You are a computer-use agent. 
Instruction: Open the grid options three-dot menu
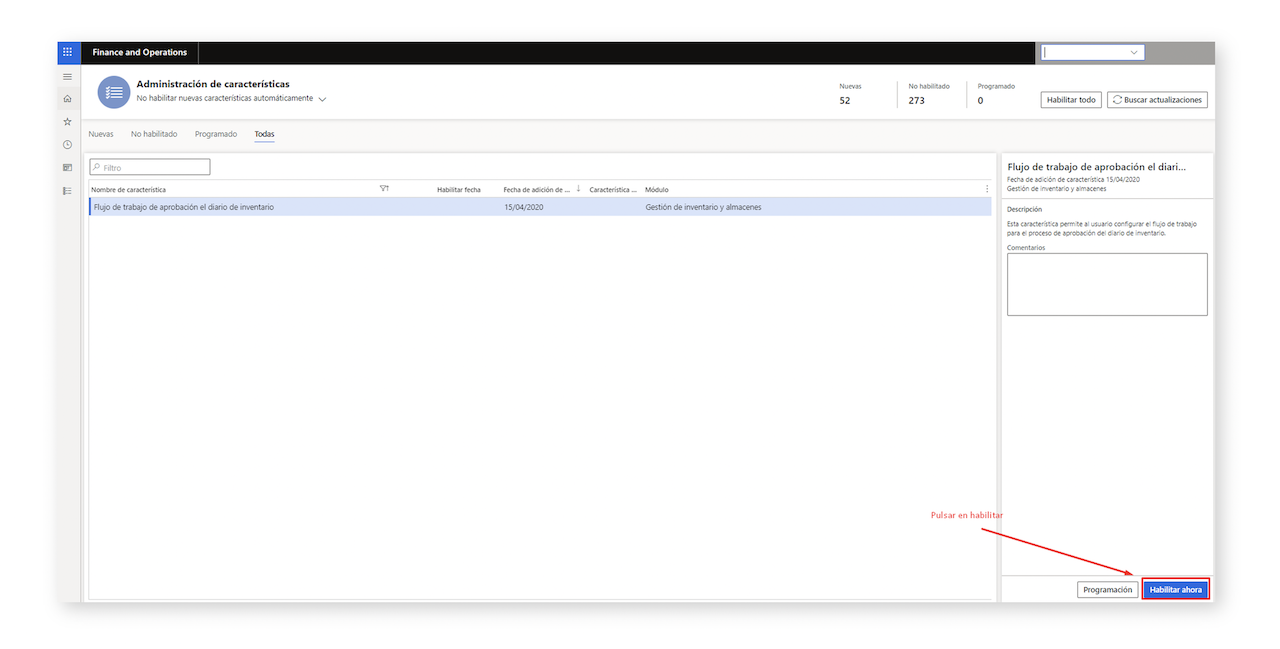pyautogui.click(x=987, y=189)
